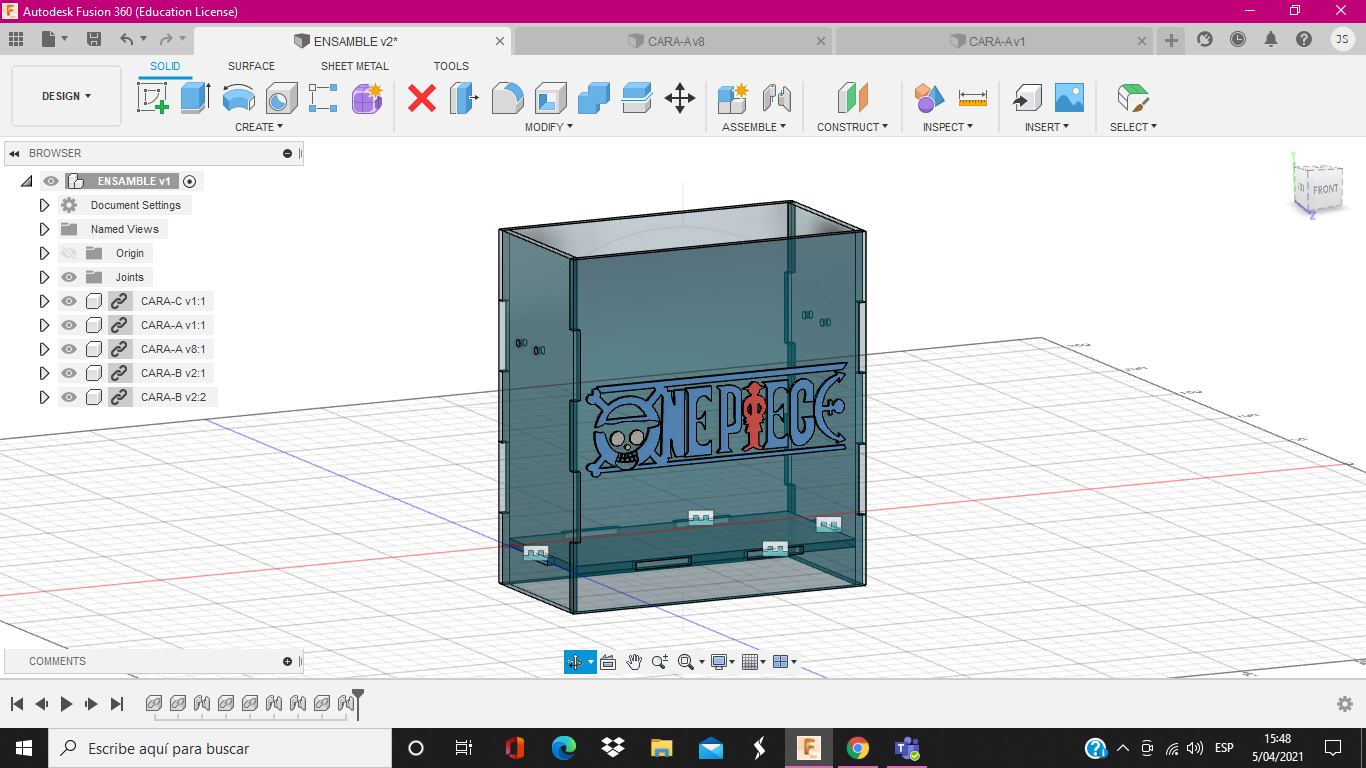
Task: Click the FRONT face of view cube
Action: [x=1325, y=189]
